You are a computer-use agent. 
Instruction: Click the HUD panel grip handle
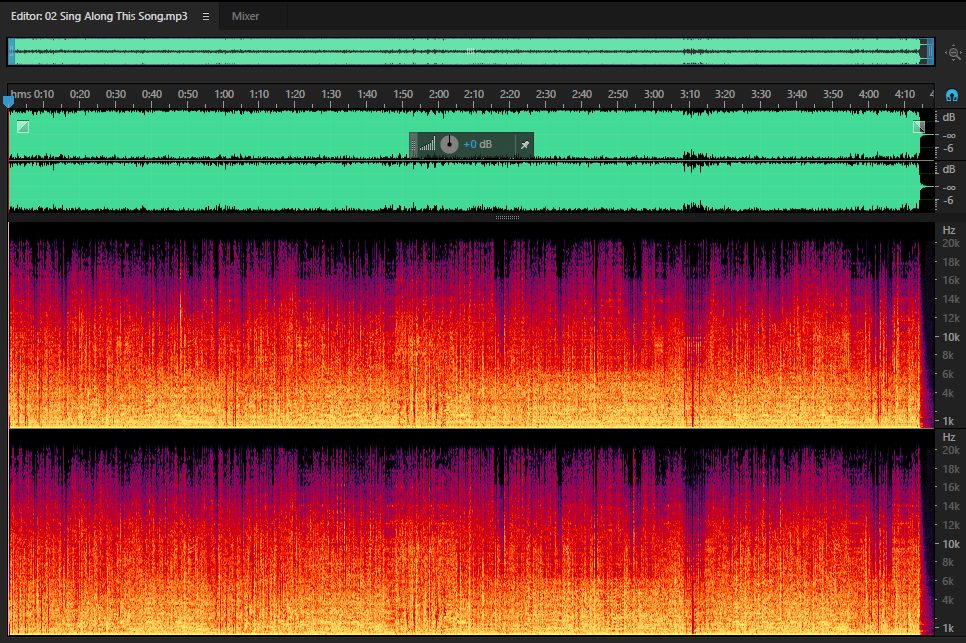(x=413, y=145)
